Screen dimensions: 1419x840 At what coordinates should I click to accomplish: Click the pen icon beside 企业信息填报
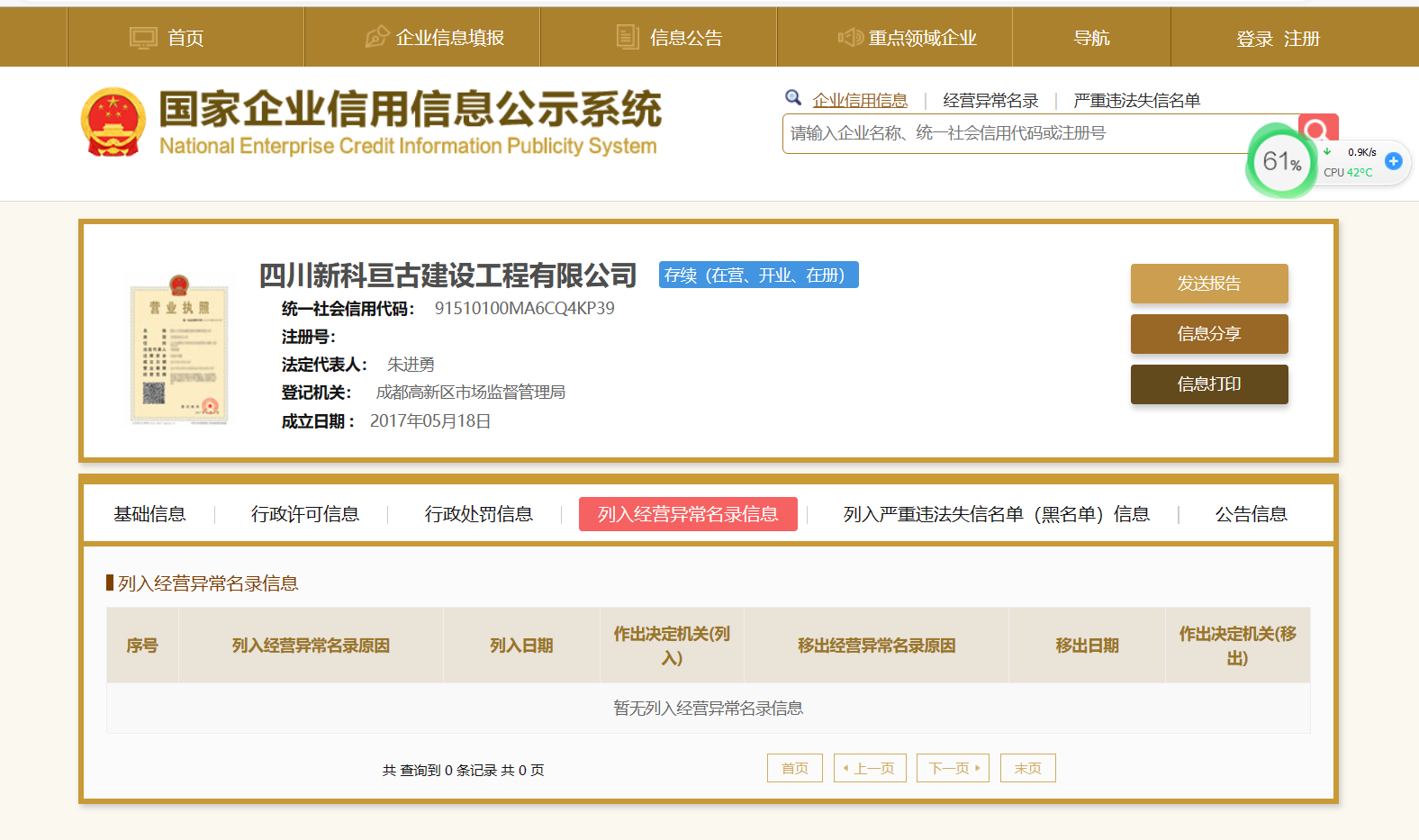pos(377,37)
